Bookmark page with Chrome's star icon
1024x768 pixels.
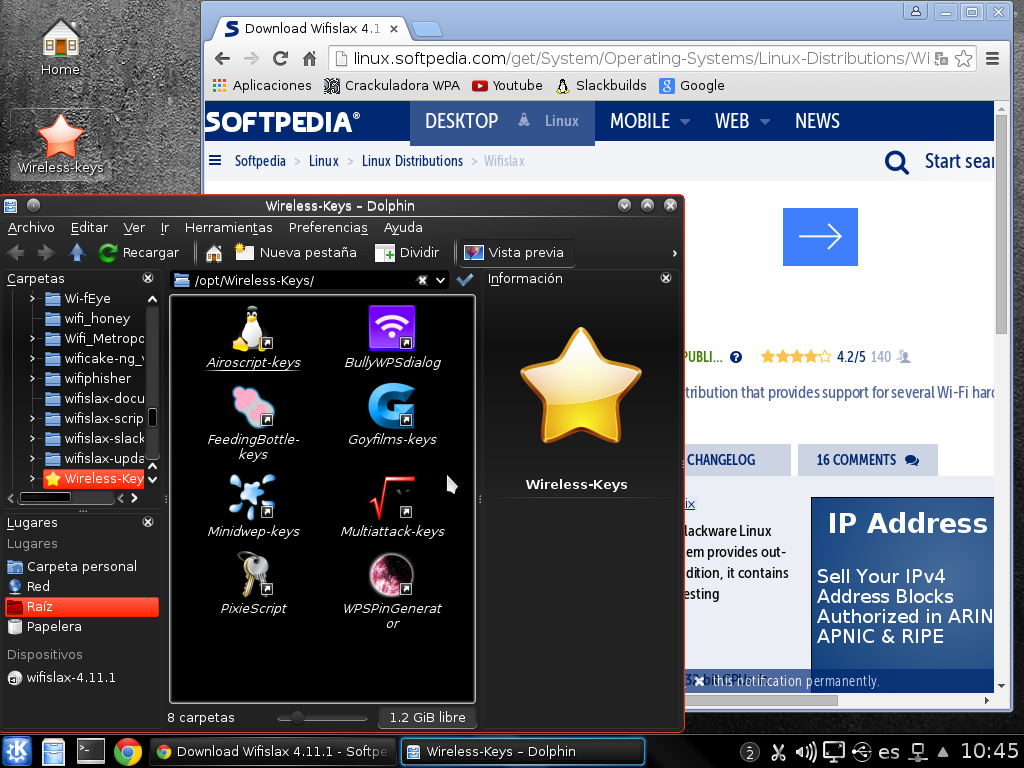coord(963,59)
